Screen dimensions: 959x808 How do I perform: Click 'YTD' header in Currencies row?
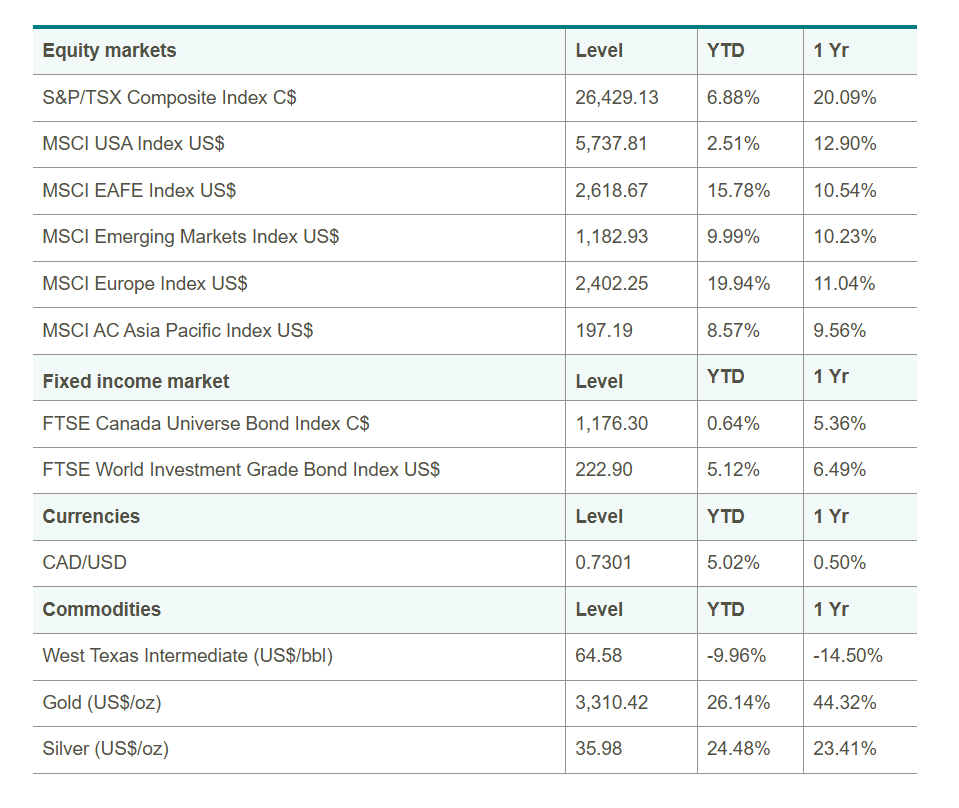point(725,517)
